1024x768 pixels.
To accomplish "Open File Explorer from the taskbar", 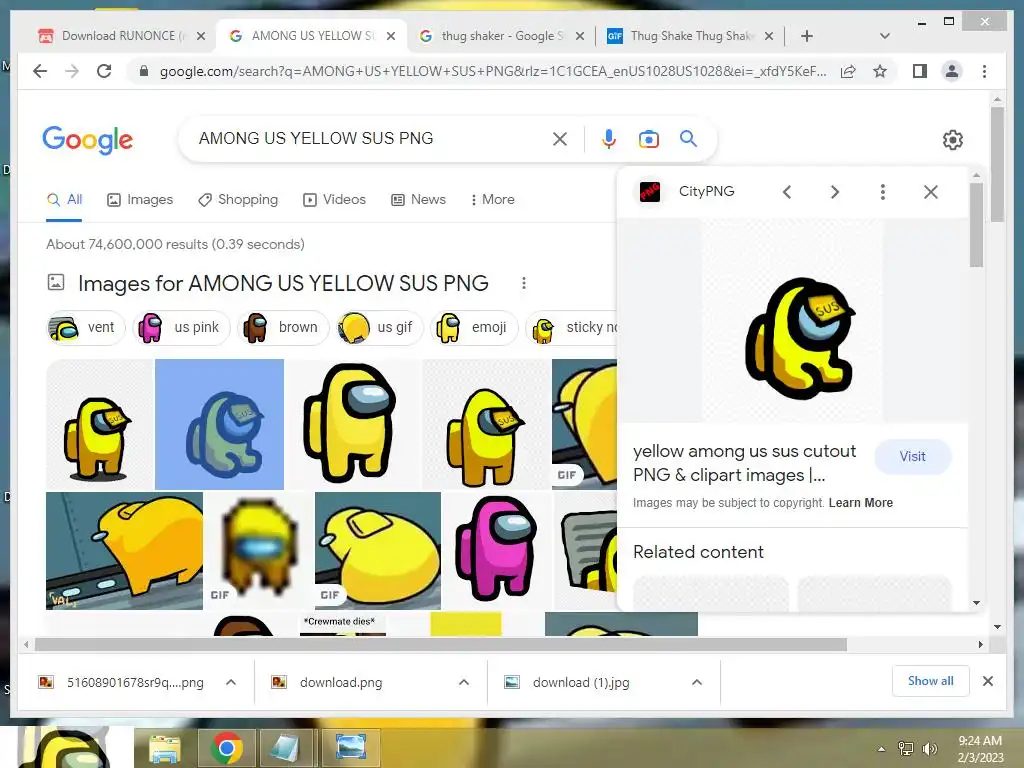I will click(x=165, y=748).
